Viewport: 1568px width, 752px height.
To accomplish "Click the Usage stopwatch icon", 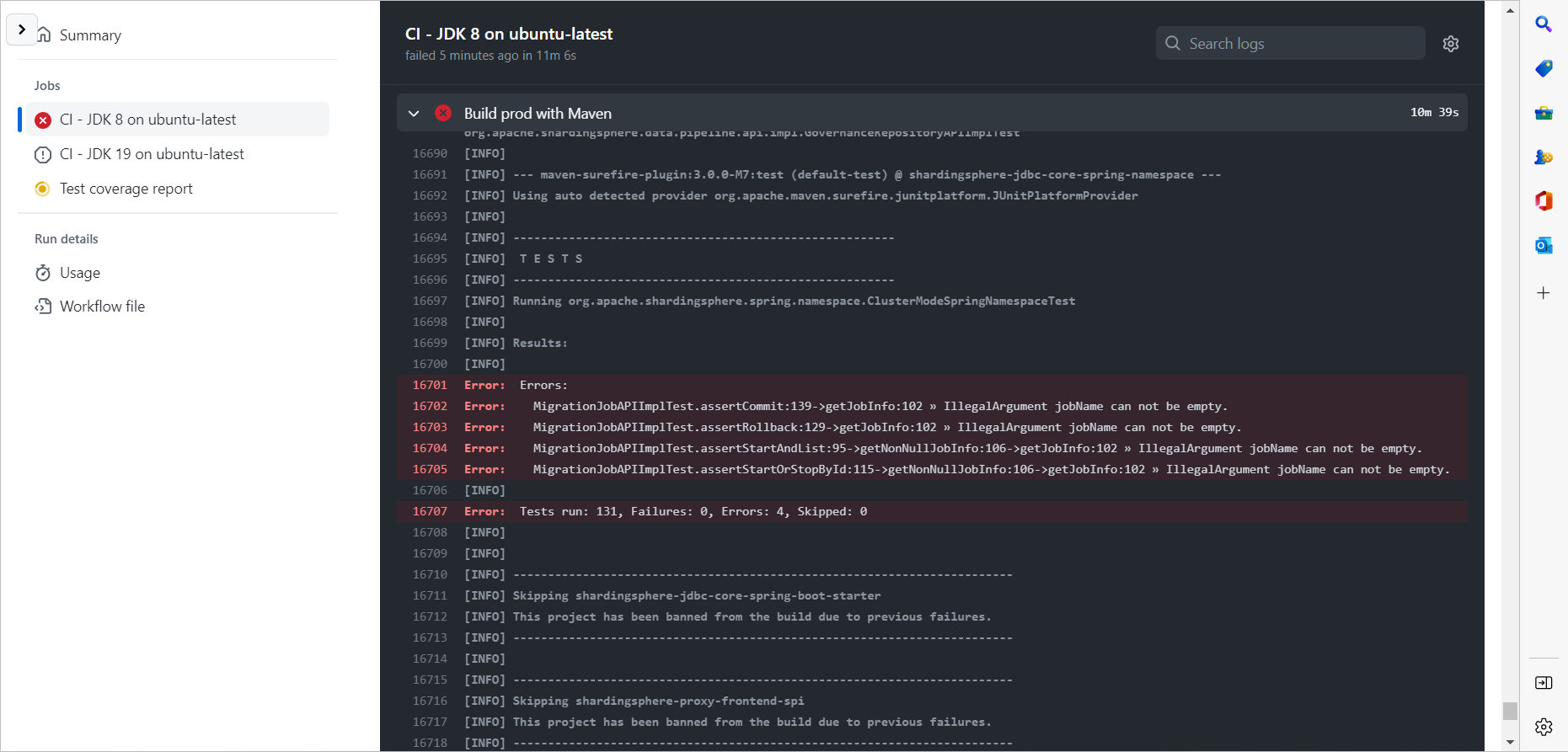I will click(x=43, y=273).
